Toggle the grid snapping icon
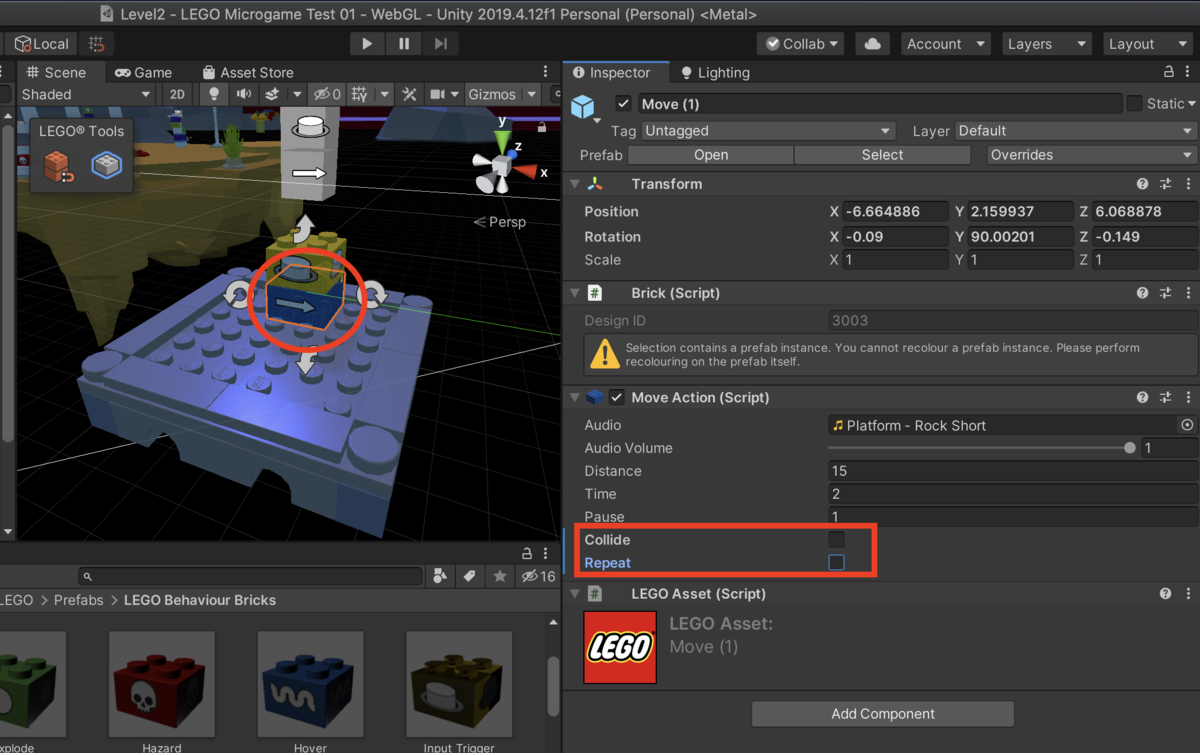 click(96, 44)
